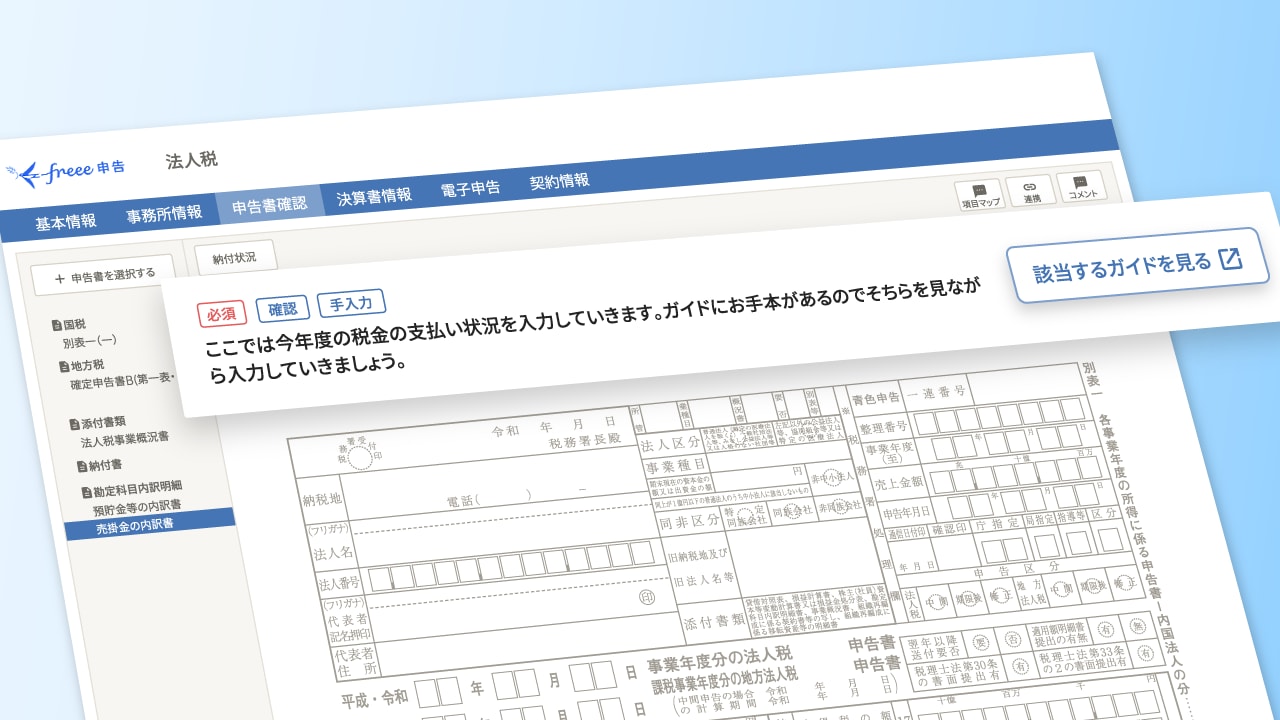Open the 連携 link tool
The height and width of the screenshot is (720, 1280).
pyautogui.click(x=1030, y=190)
